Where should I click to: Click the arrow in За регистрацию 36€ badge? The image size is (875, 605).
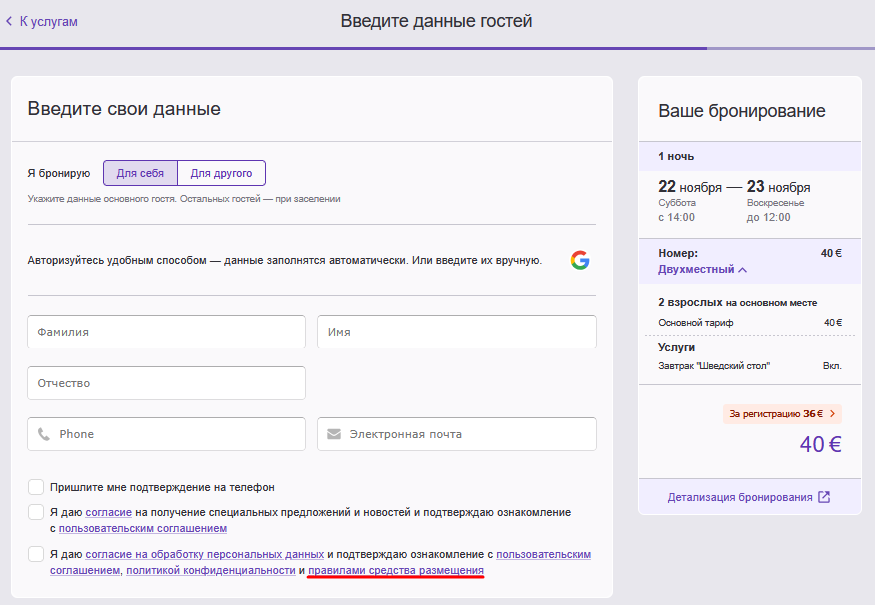pos(832,413)
